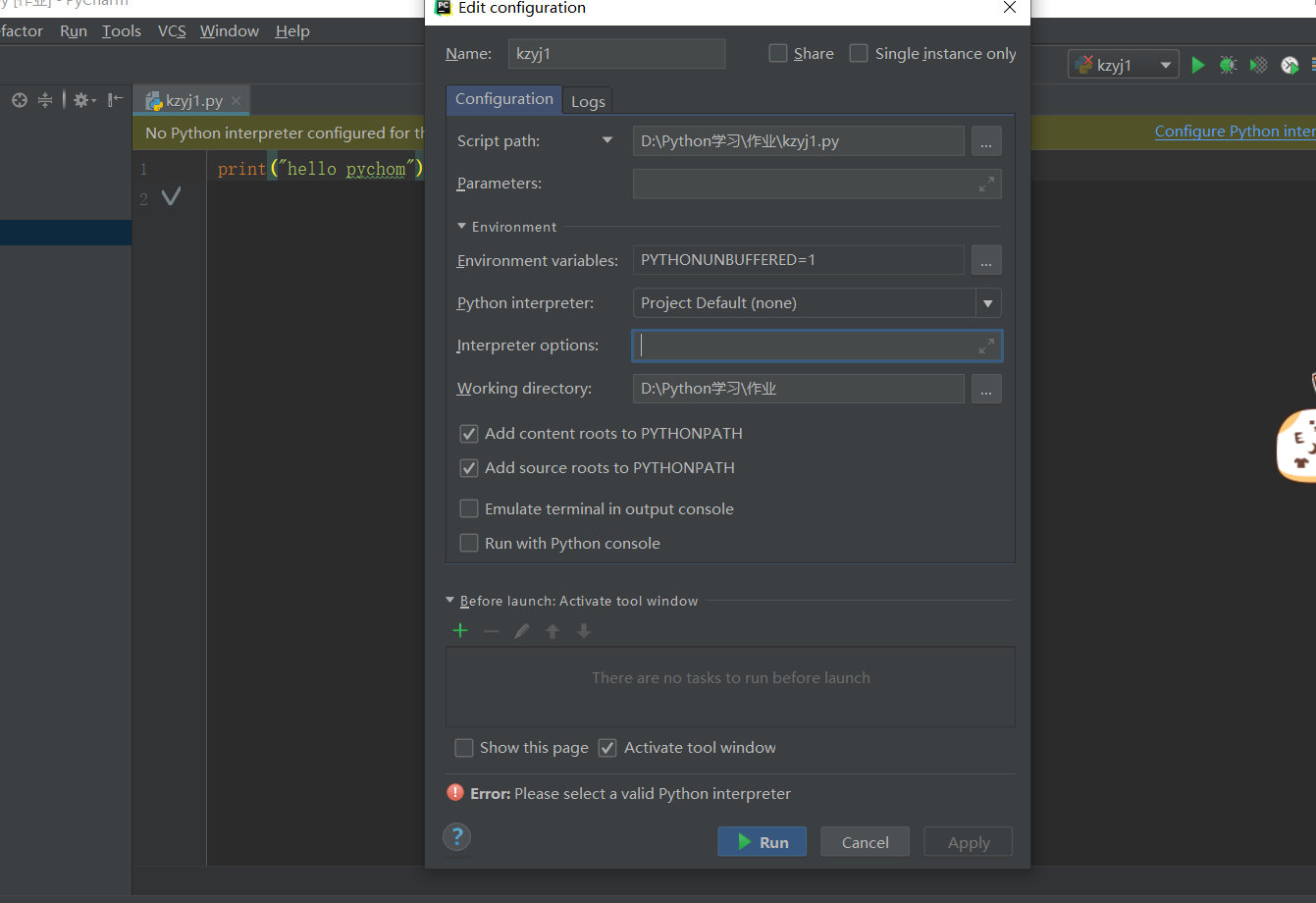Click the red error icon near the error message

point(455,792)
